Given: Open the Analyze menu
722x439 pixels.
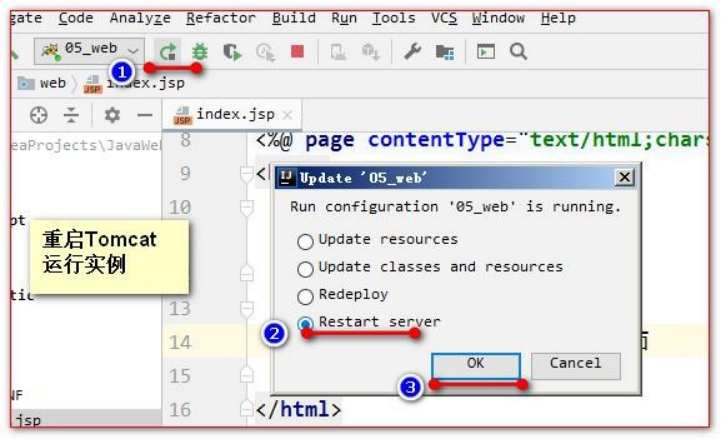Looking at the screenshot, I should [140, 18].
